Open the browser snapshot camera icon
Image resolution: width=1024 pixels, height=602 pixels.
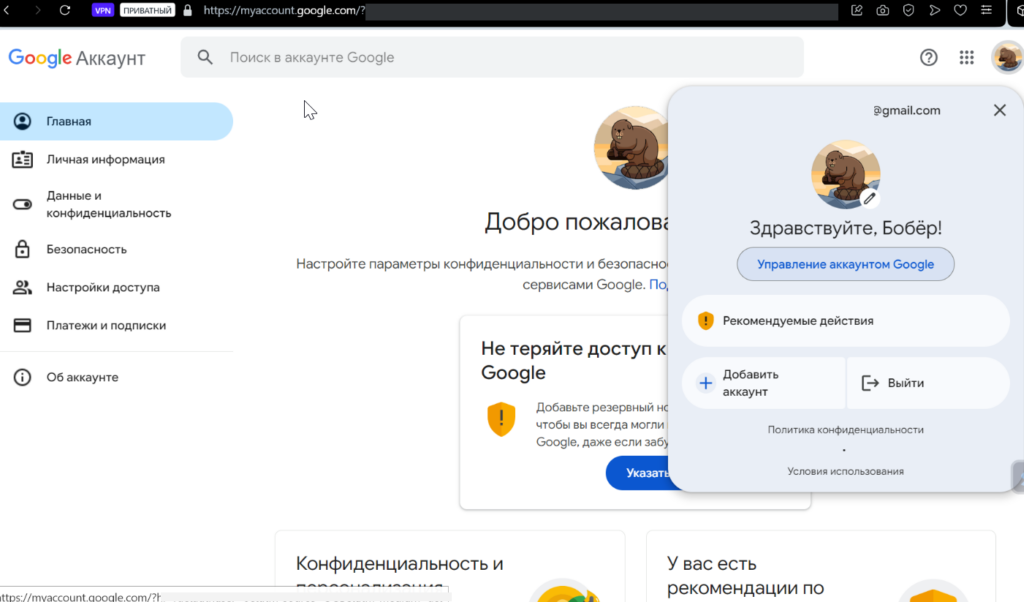(x=882, y=10)
